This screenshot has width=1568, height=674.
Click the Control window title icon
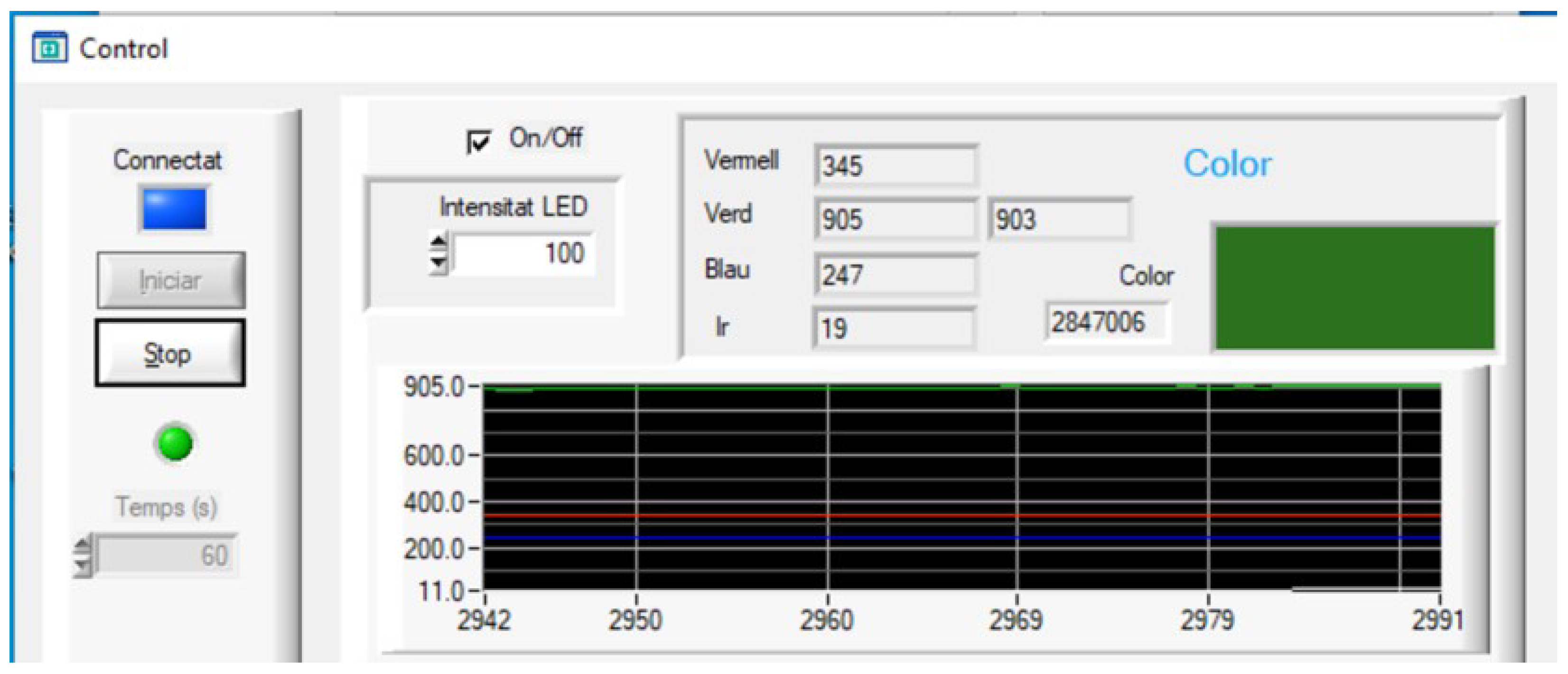pyautogui.click(x=49, y=47)
